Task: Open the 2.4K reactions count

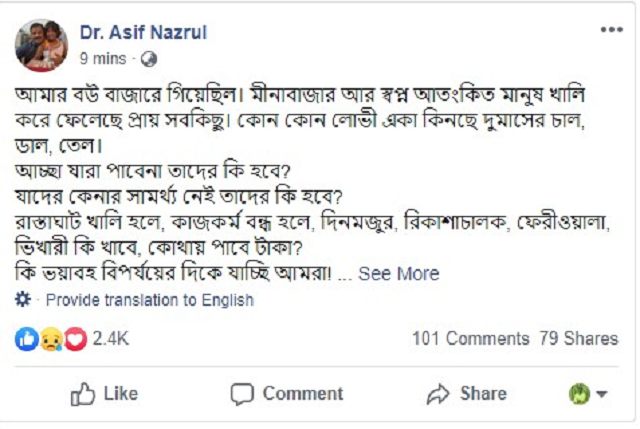Action: tap(111, 339)
